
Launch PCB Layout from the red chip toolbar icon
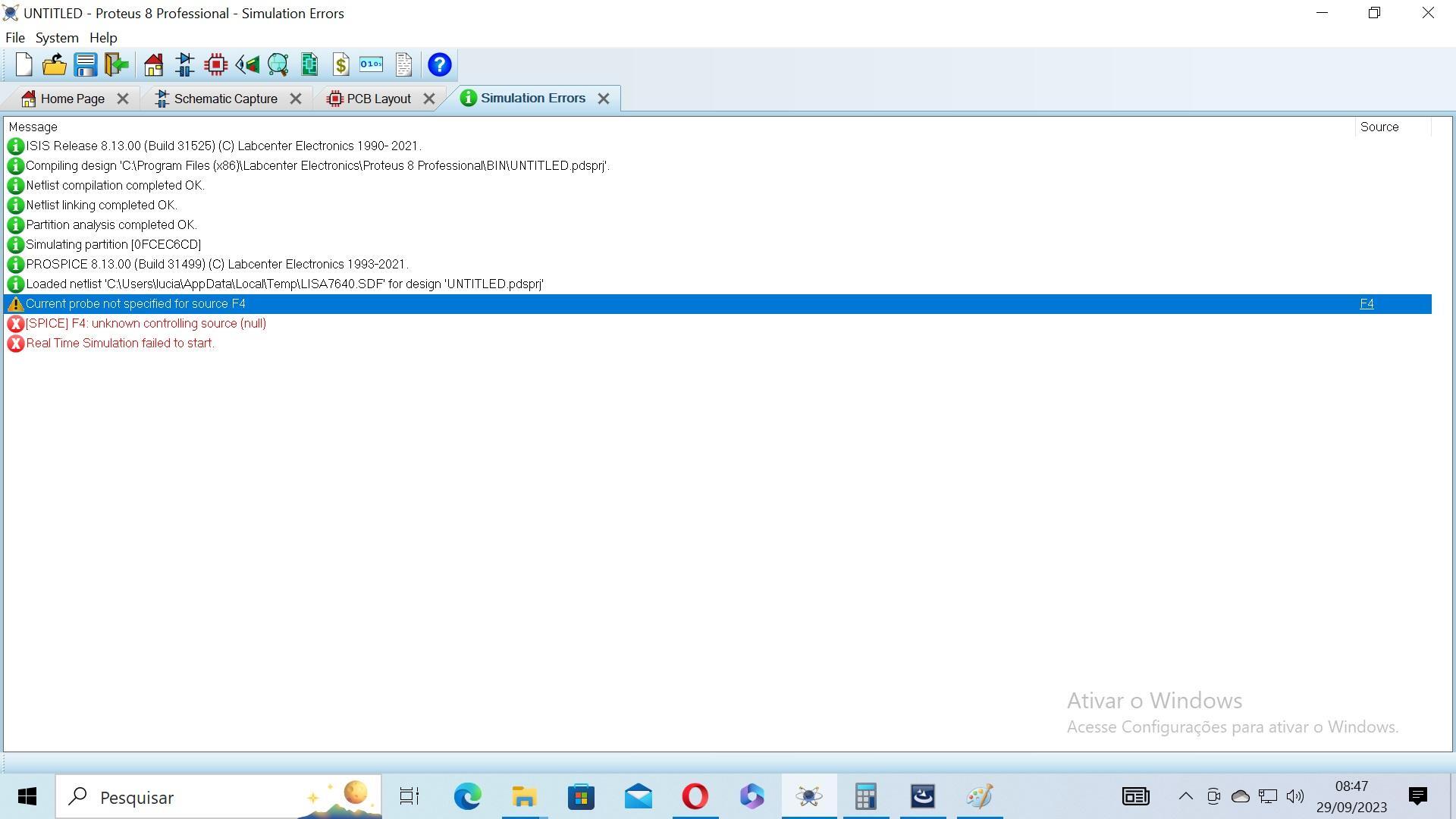pos(216,64)
